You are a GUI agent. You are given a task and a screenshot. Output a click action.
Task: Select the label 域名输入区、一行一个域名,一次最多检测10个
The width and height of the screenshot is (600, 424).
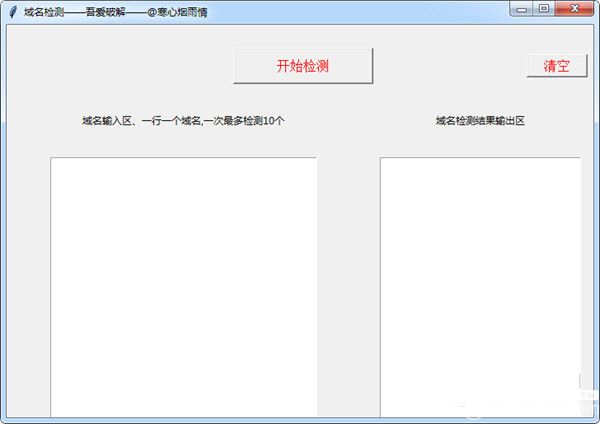[x=183, y=121]
